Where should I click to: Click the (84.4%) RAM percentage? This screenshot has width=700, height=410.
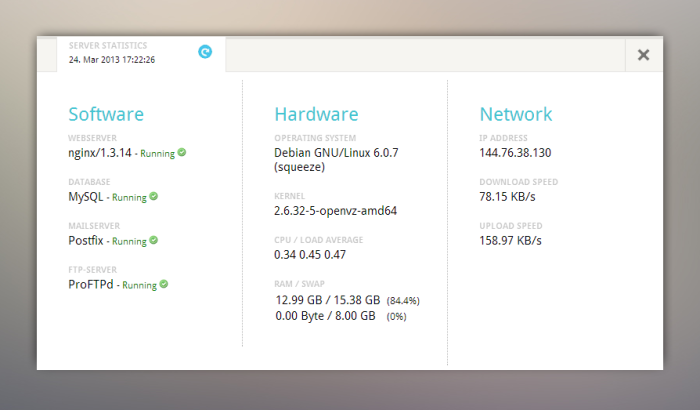point(403,301)
